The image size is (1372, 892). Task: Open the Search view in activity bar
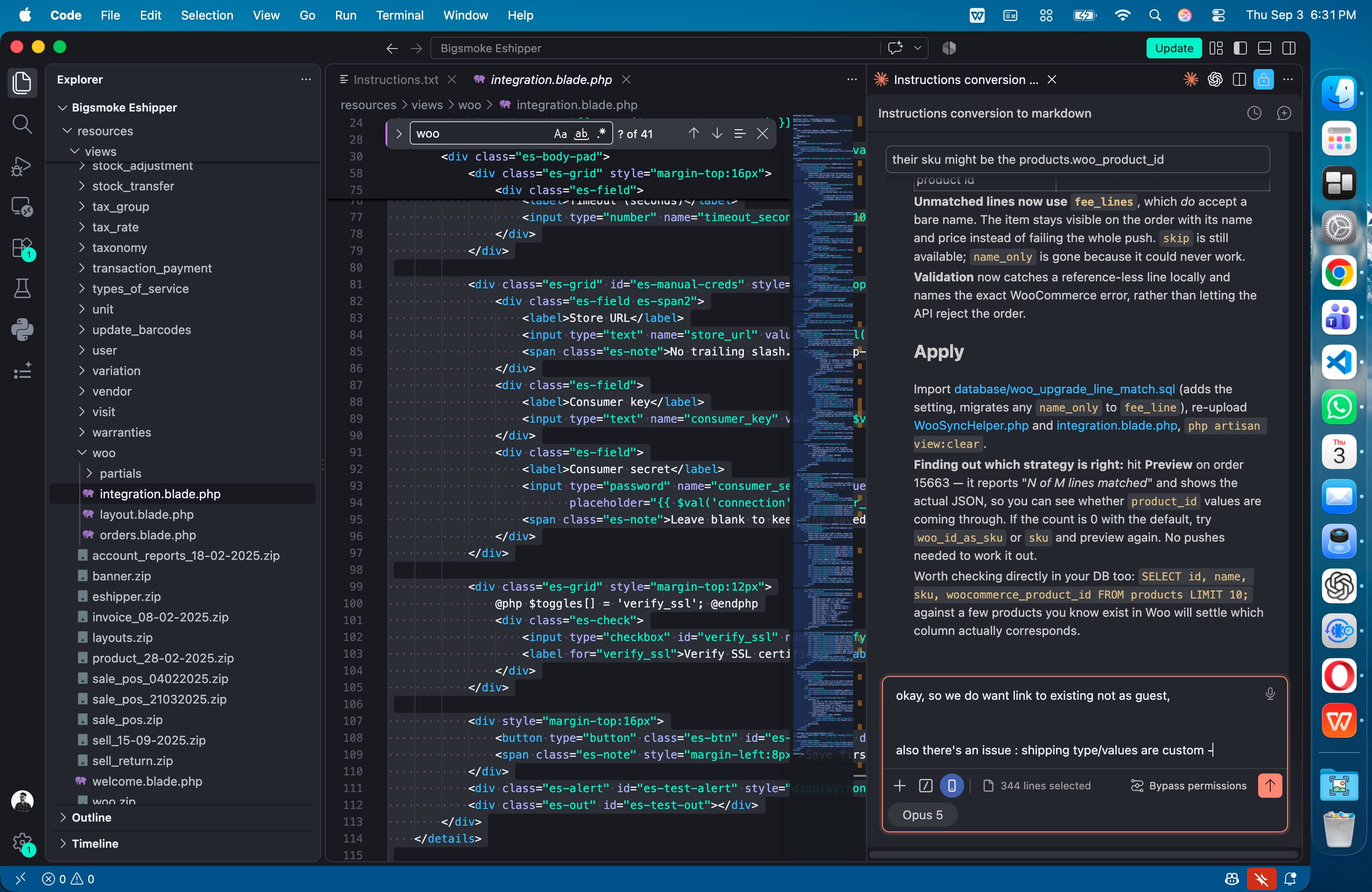pos(22,124)
